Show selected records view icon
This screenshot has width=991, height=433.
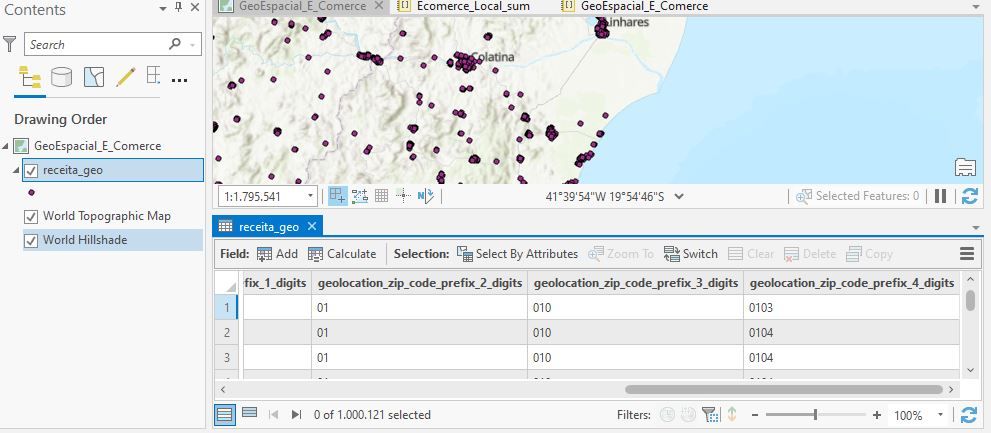(x=250, y=413)
